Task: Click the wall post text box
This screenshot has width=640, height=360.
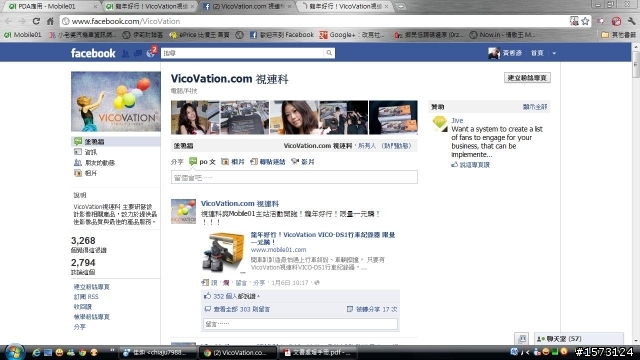Action: coord(294,178)
